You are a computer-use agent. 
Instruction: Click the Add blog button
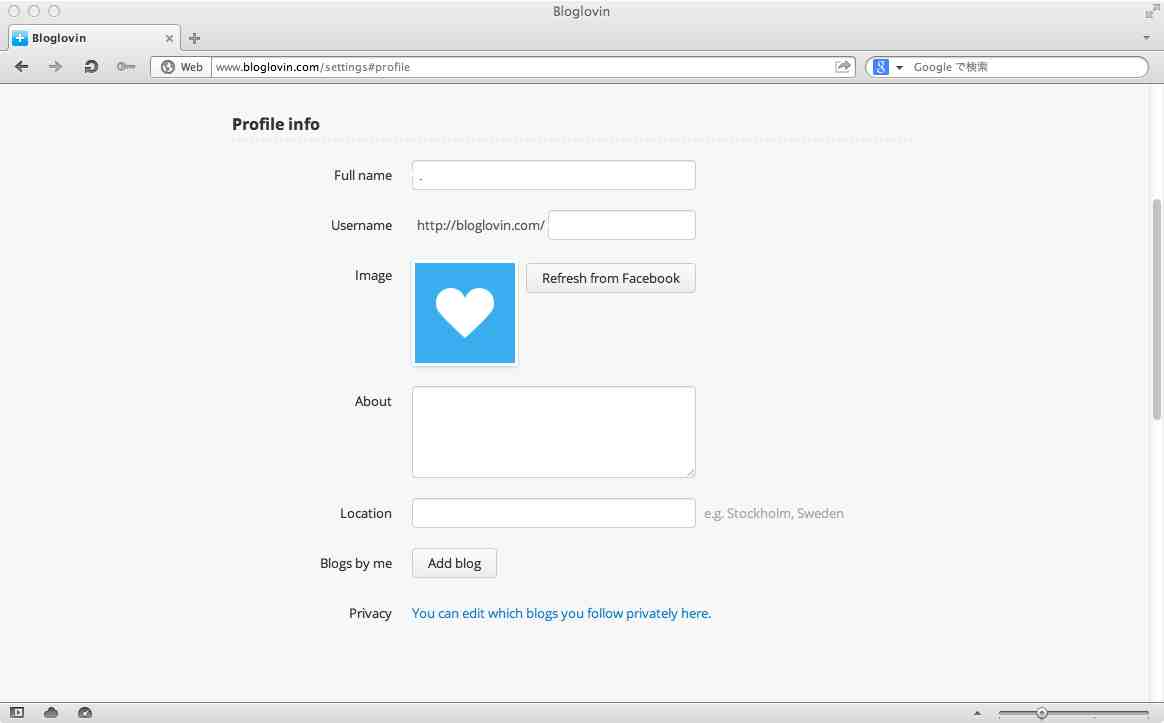pyautogui.click(x=454, y=563)
